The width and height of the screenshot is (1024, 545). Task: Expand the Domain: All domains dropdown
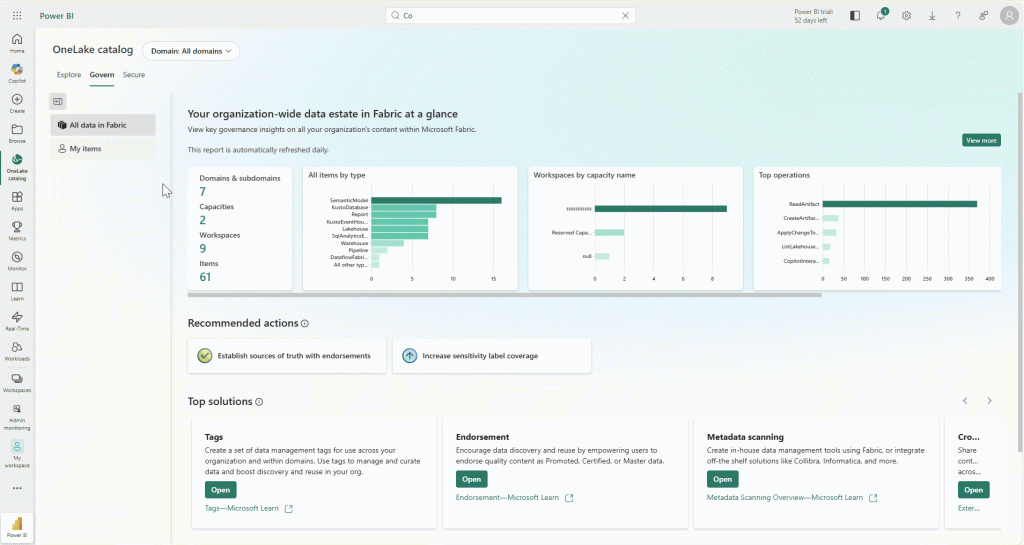(x=190, y=50)
